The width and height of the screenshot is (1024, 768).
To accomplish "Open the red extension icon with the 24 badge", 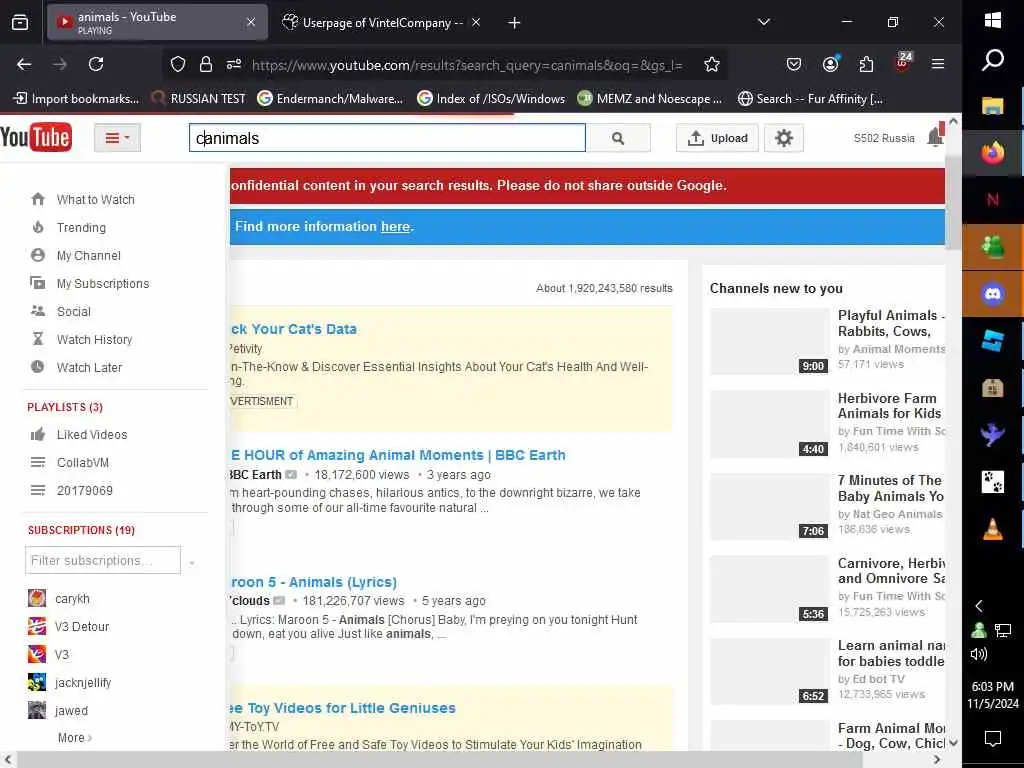I will click(903, 63).
